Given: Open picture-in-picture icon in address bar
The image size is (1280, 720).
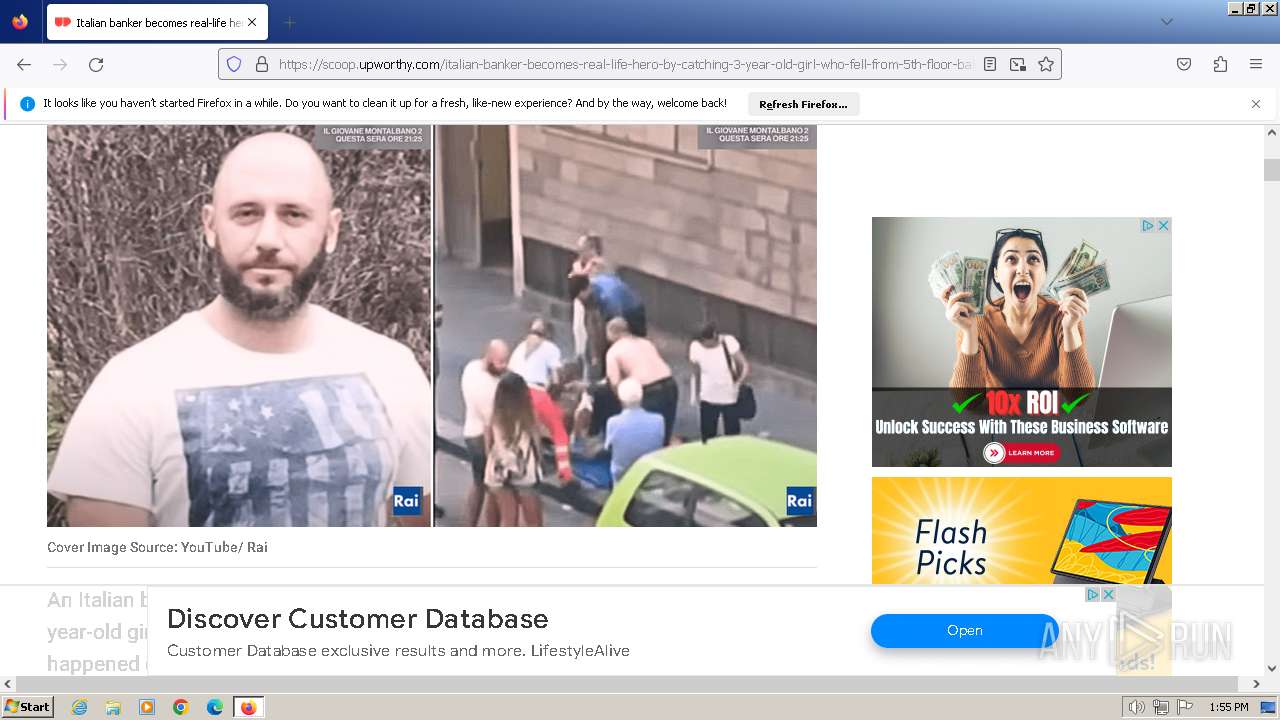Looking at the screenshot, I should [x=1018, y=64].
